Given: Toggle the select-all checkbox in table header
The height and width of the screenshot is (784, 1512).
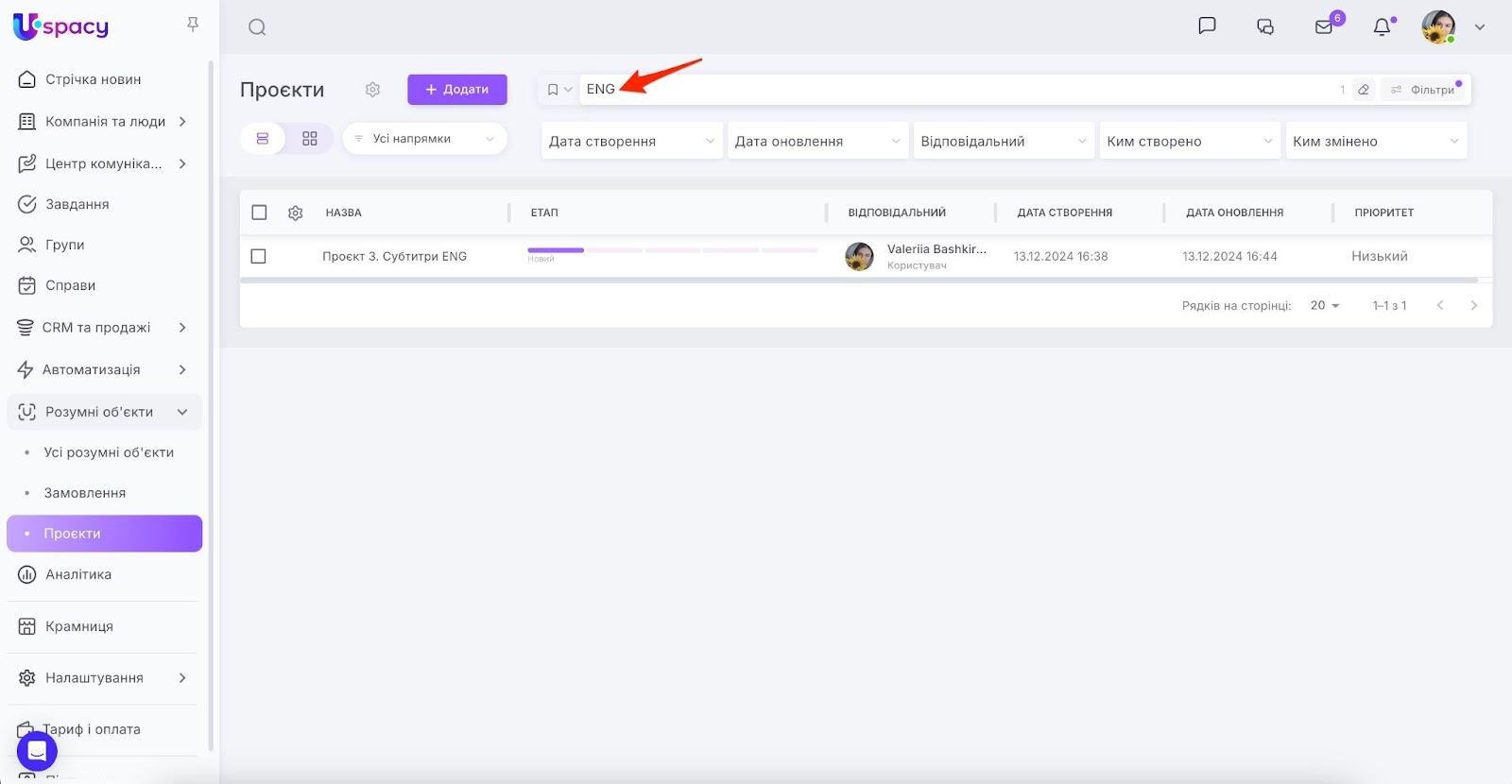Looking at the screenshot, I should click(x=259, y=213).
